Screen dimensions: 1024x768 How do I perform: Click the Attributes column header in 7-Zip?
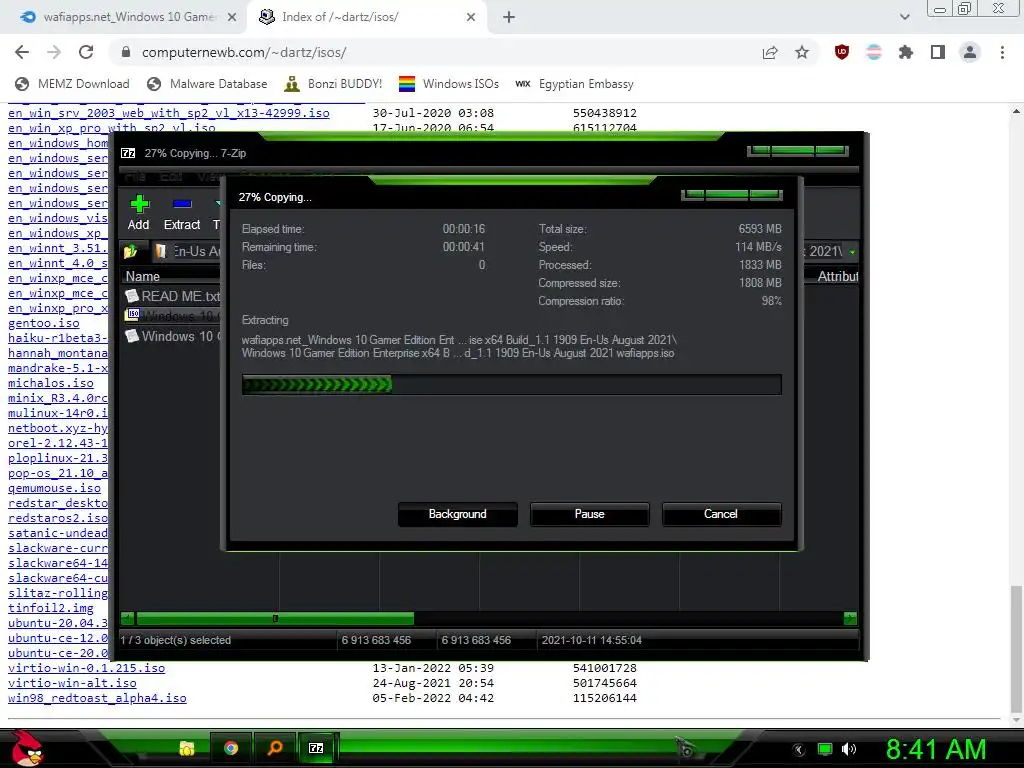(837, 276)
